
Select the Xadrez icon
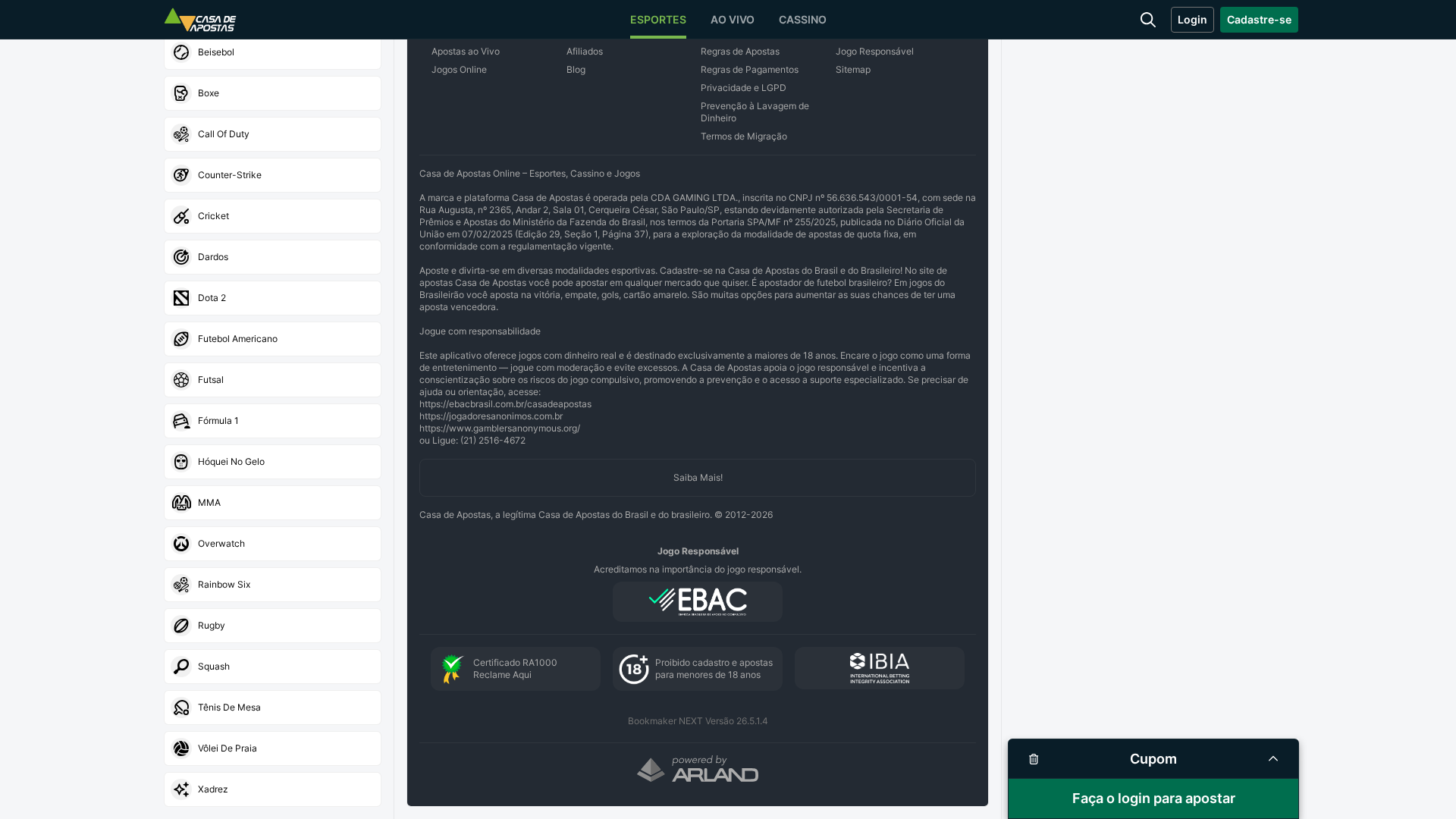pos(181,789)
